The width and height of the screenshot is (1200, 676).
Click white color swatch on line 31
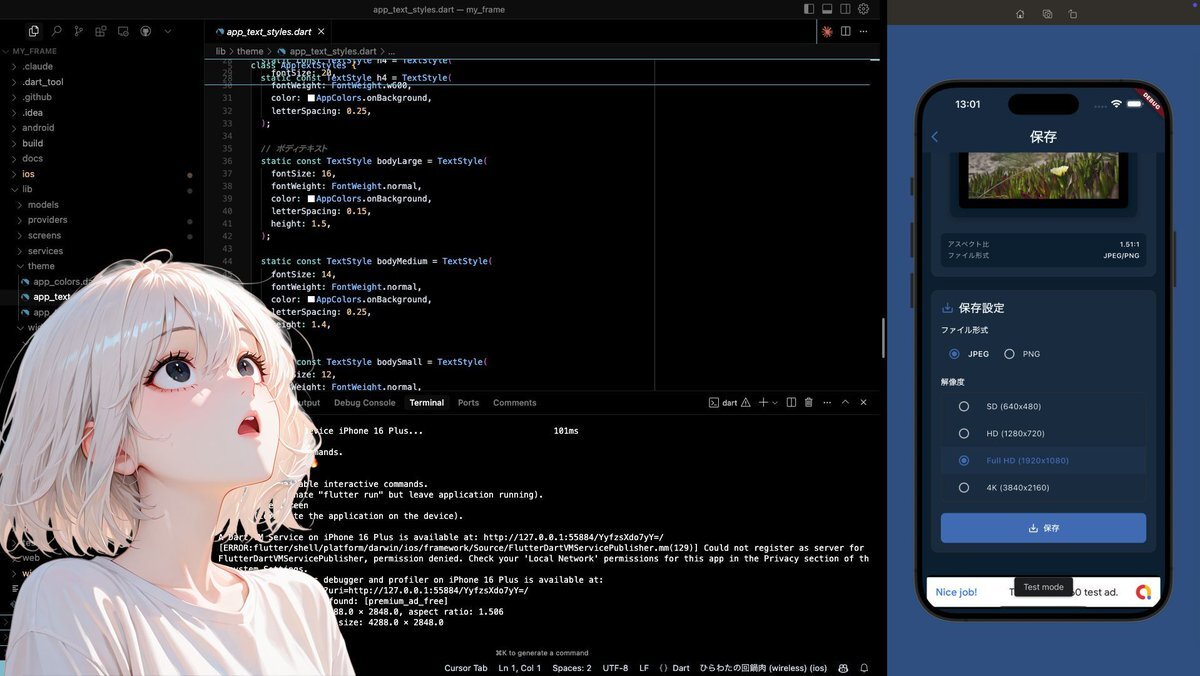(x=312, y=98)
